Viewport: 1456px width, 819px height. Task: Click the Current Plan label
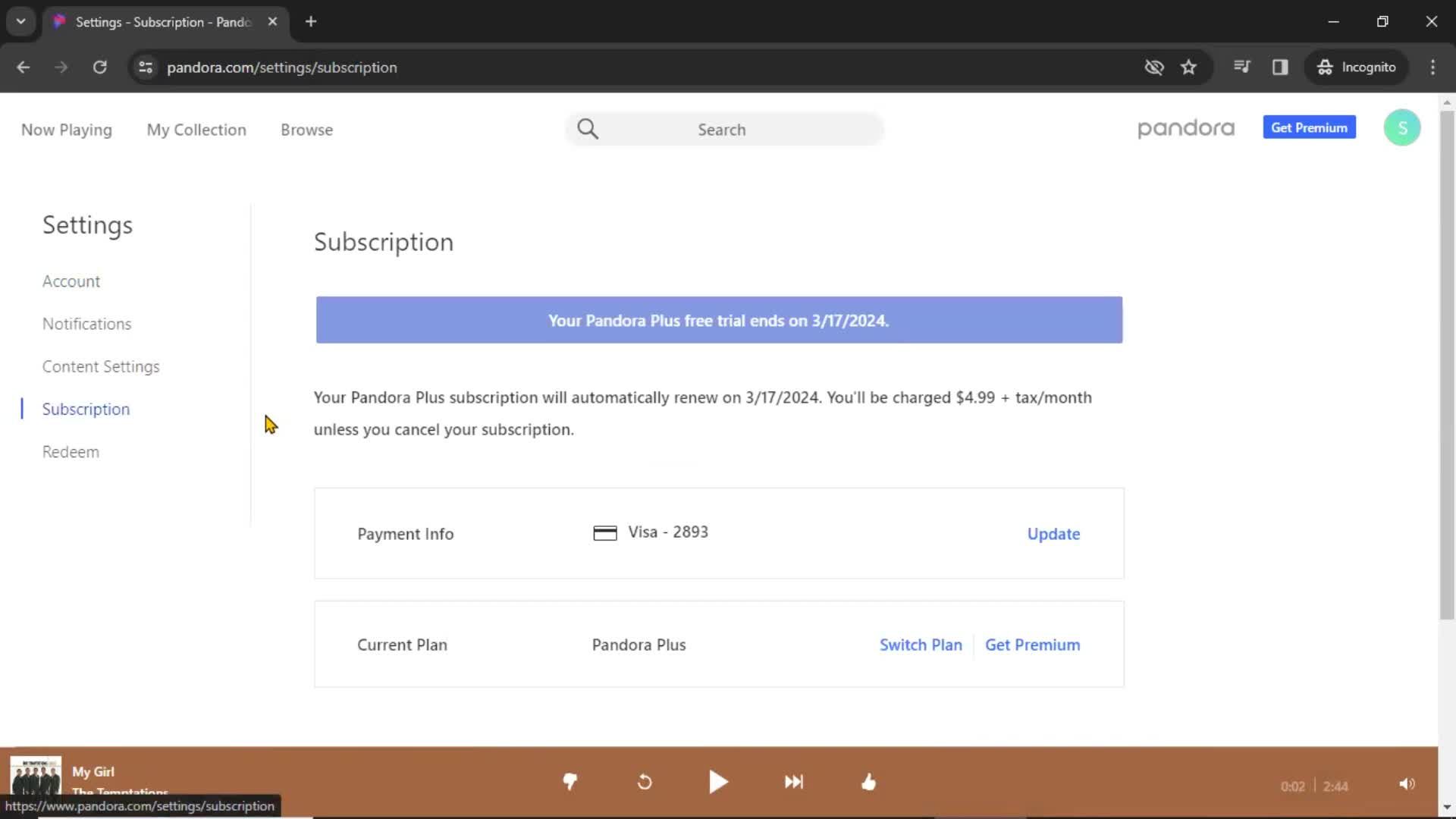click(x=402, y=645)
